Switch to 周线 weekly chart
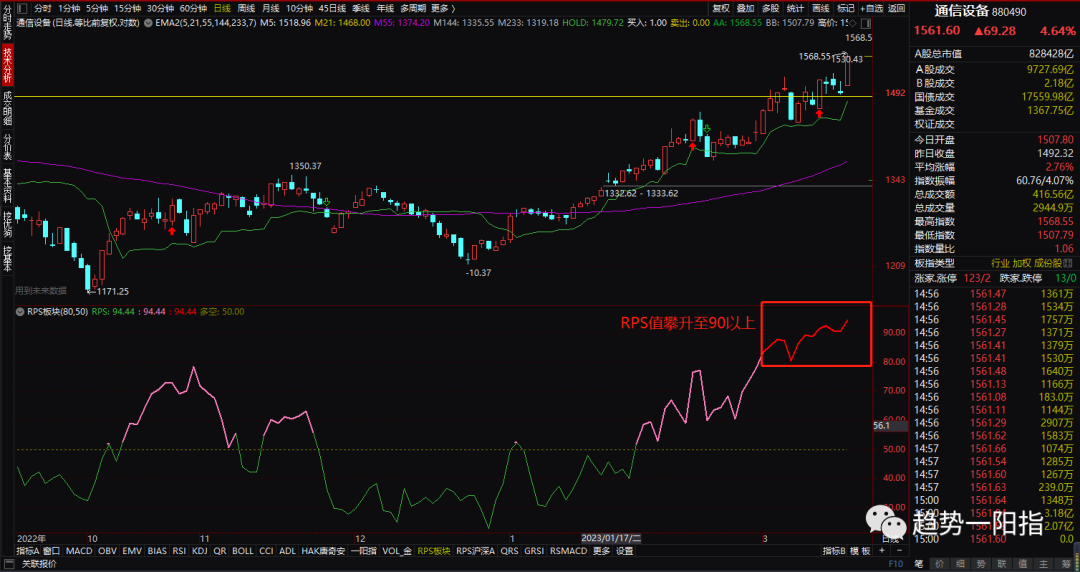Viewport: 1080px width, 572px height. pyautogui.click(x=246, y=8)
